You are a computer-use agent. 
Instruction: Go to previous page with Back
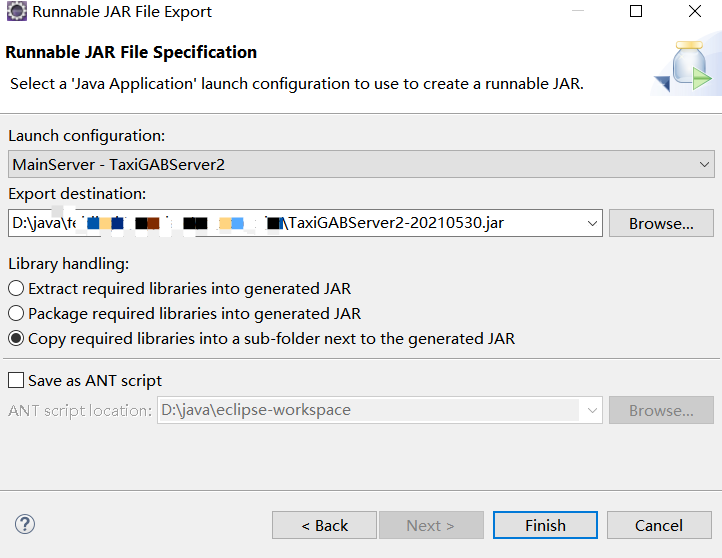tap(324, 525)
